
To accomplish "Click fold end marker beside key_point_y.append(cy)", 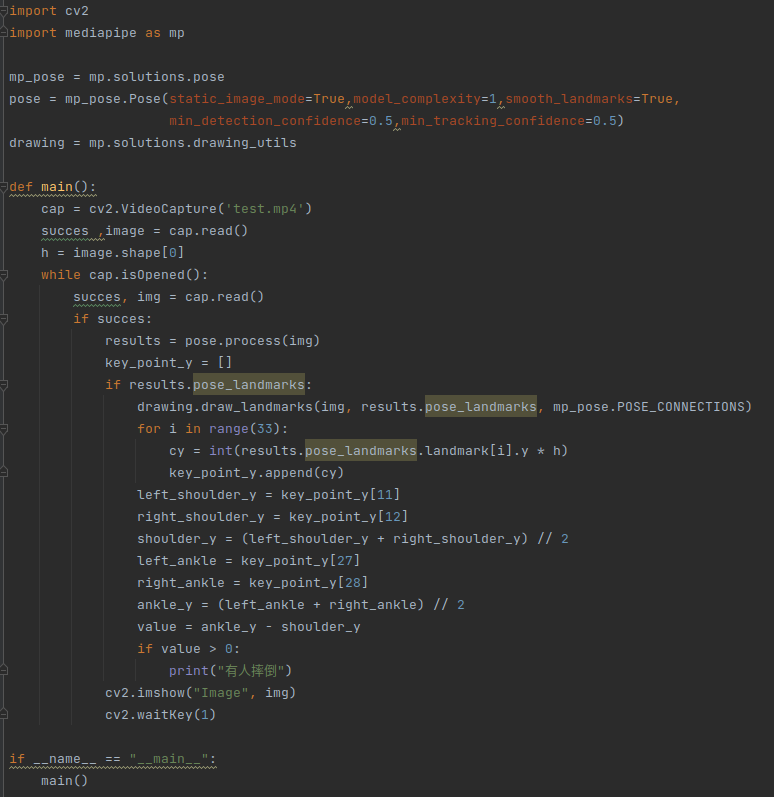I will point(4,473).
